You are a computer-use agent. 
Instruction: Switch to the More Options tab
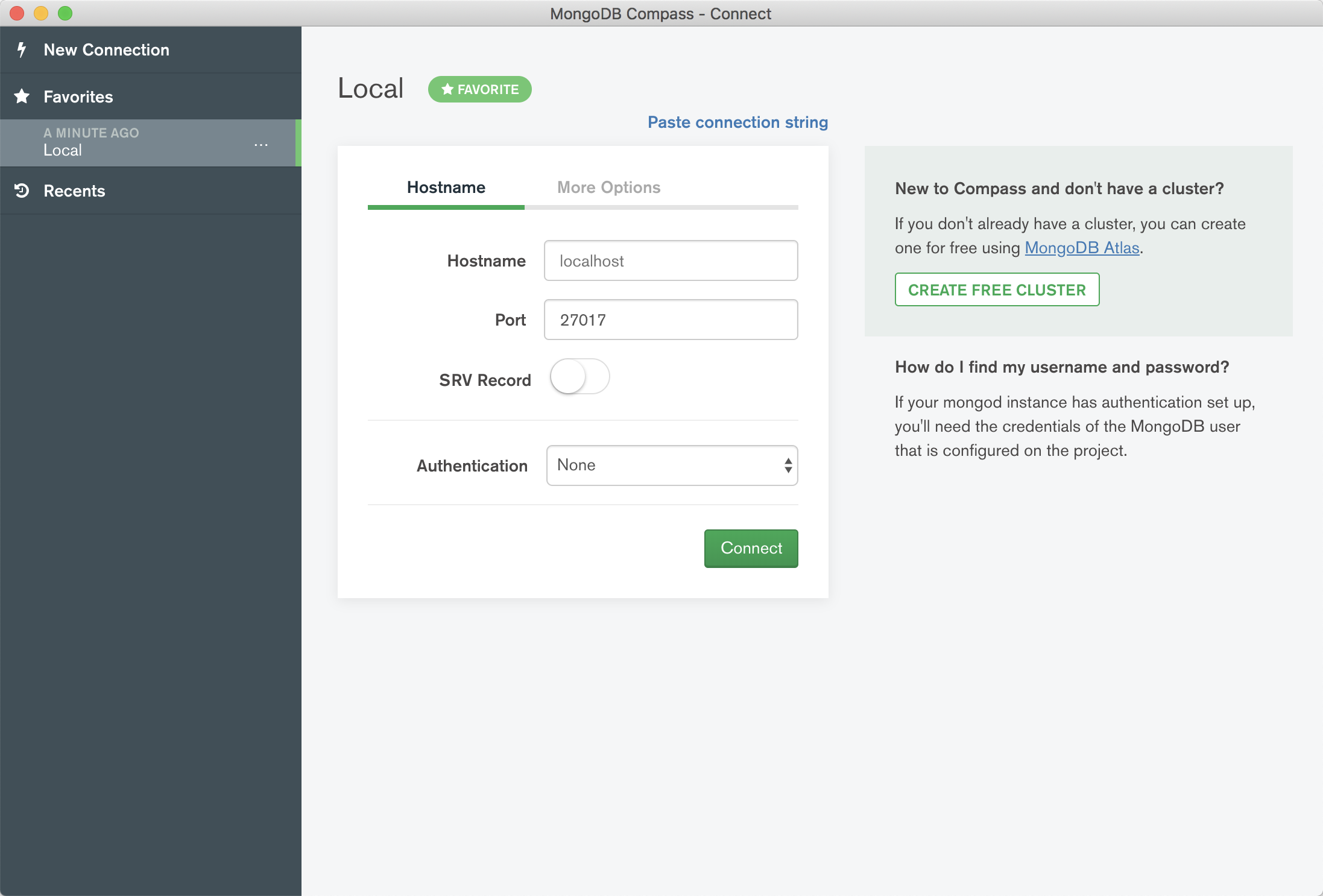coord(608,188)
